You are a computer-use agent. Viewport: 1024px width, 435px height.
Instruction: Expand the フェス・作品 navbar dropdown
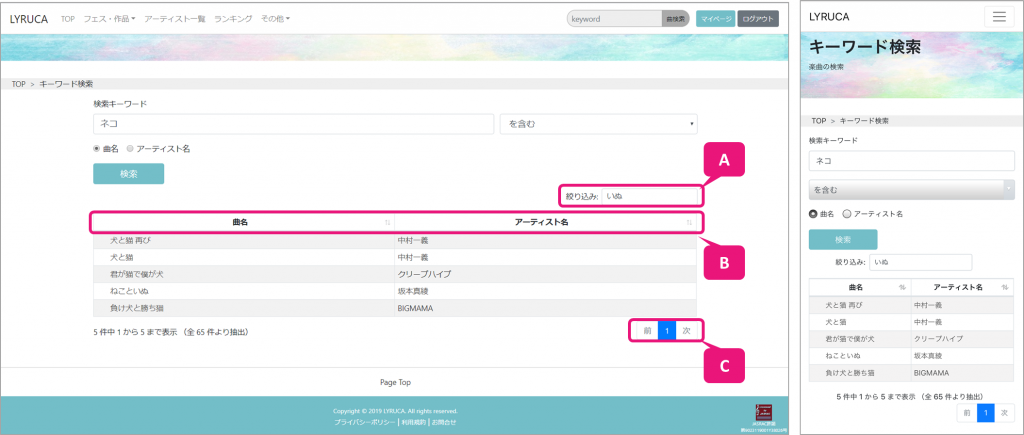click(108, 19)
